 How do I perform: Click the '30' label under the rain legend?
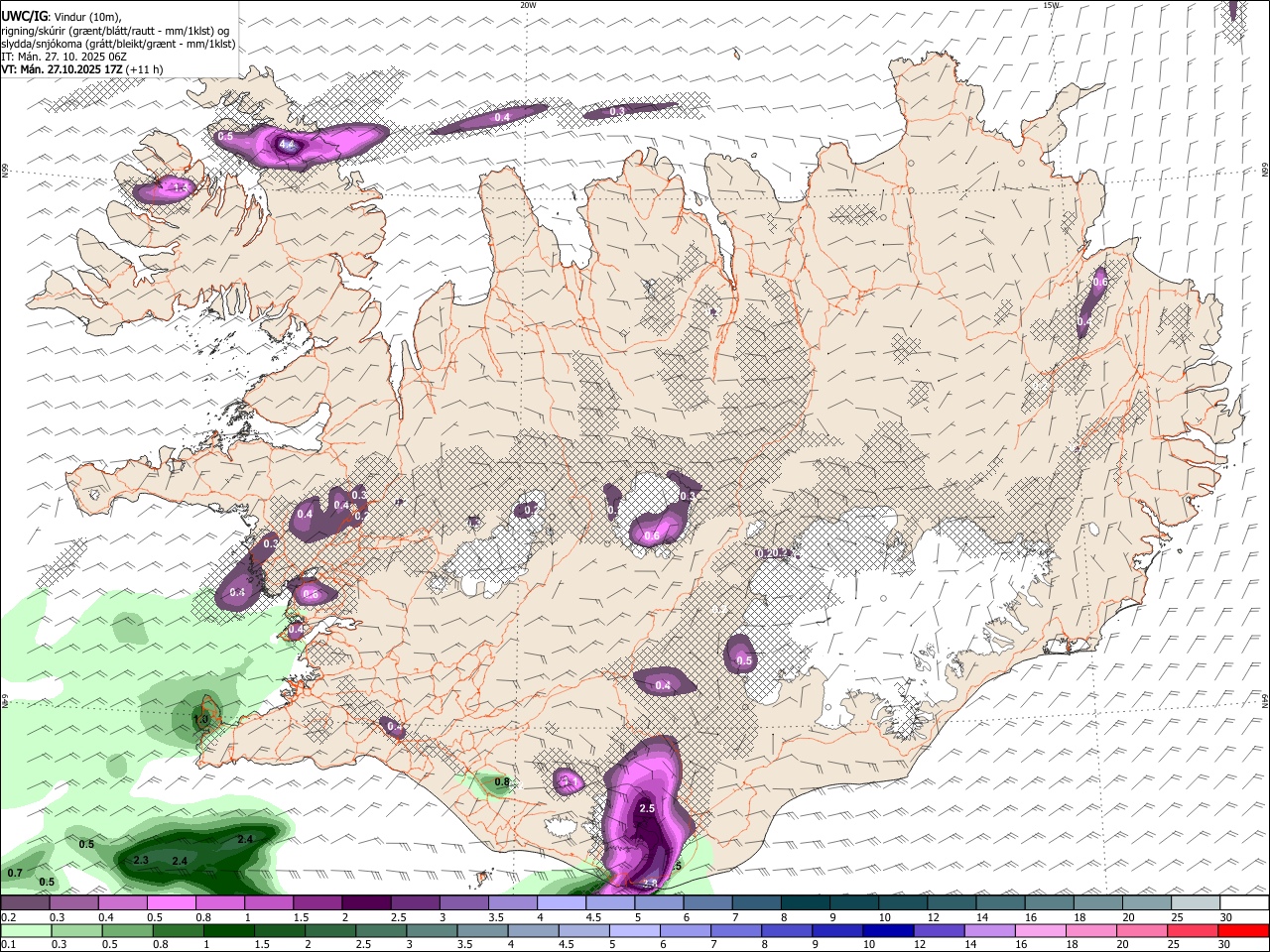pyautogui.click(x=1225, y=945)
